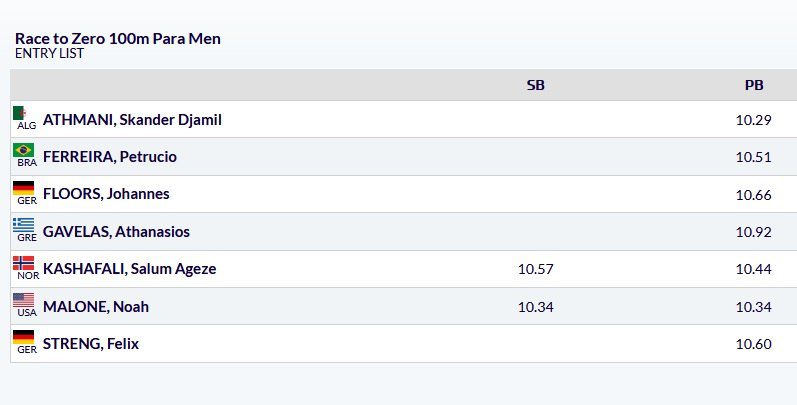Open MALONE, Noah entry

[96, 306]
